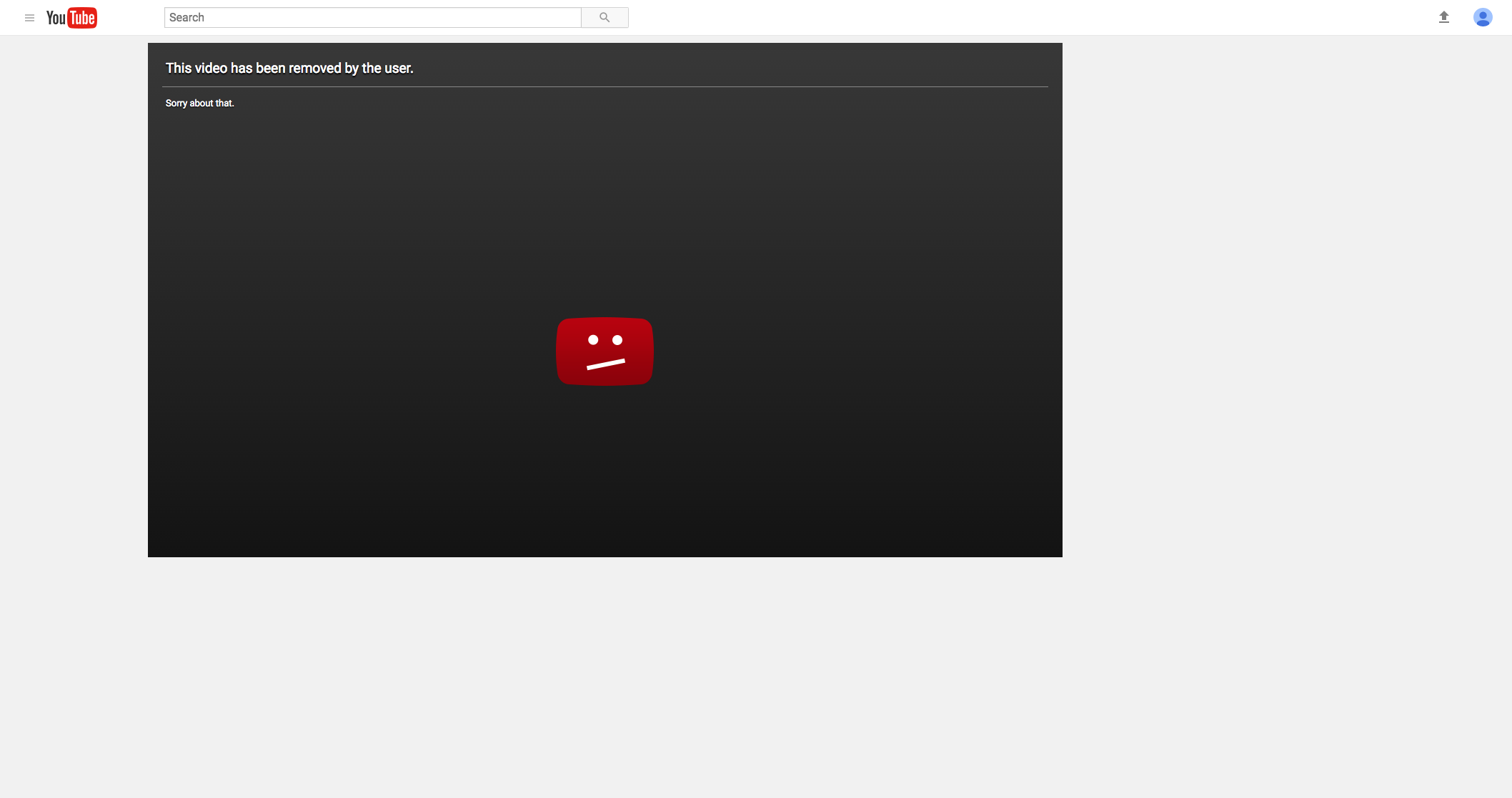
Task: Open the blue account avatar menu
Action: pos(1483,17)
